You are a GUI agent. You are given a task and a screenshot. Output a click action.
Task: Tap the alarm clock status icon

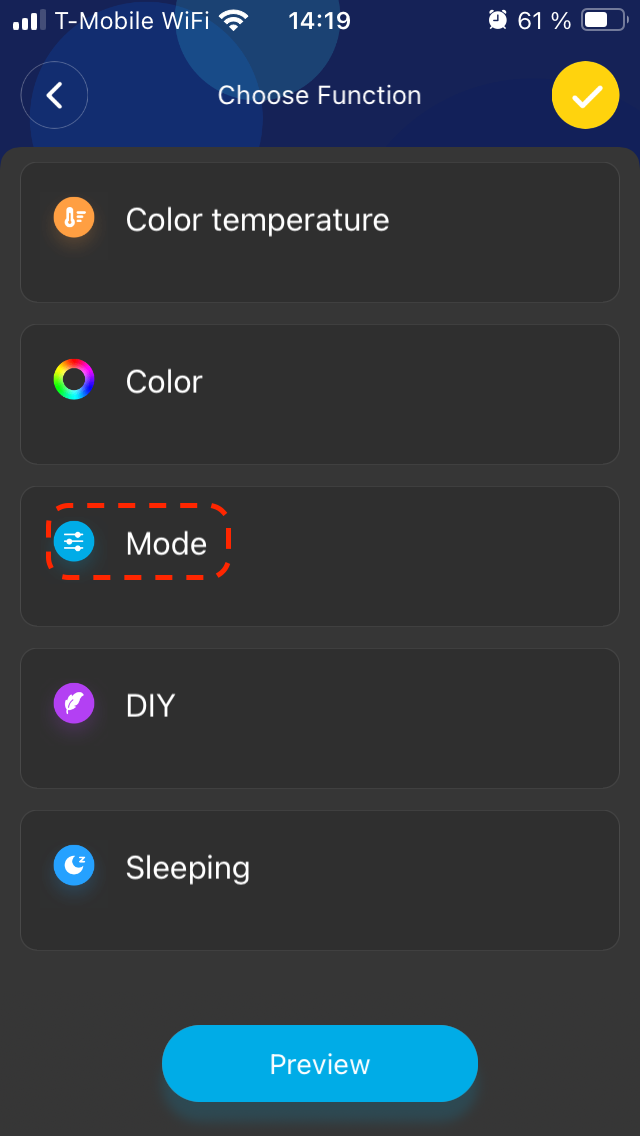click(x=497, y=20)
